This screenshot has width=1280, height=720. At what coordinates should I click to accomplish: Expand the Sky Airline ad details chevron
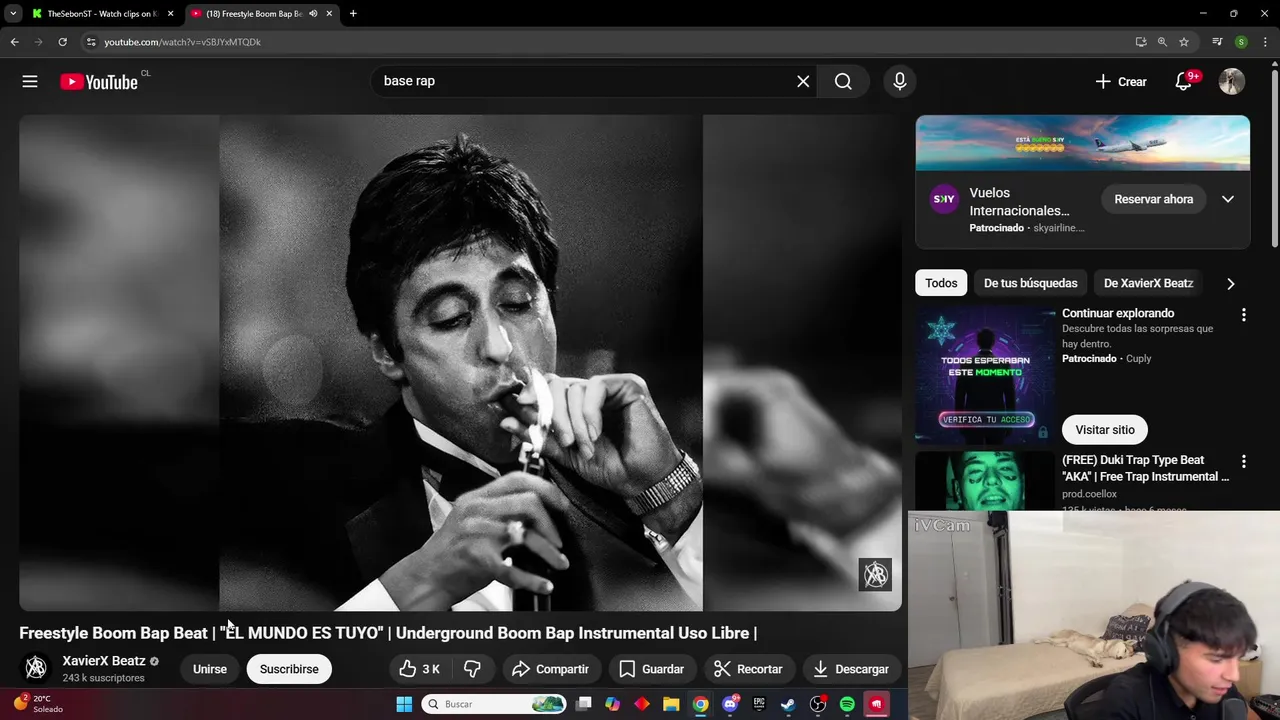pyautogui.click(x=1228, y=199)
